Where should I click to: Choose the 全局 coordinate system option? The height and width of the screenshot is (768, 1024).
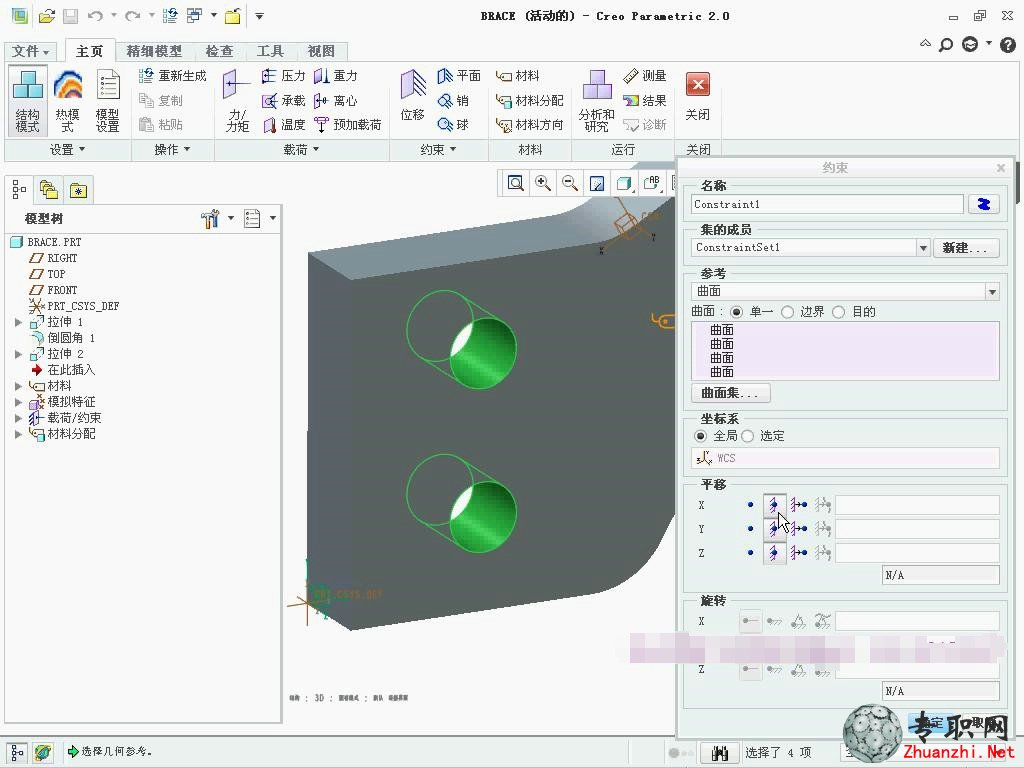pyautogui.click(x=701, y=436)
